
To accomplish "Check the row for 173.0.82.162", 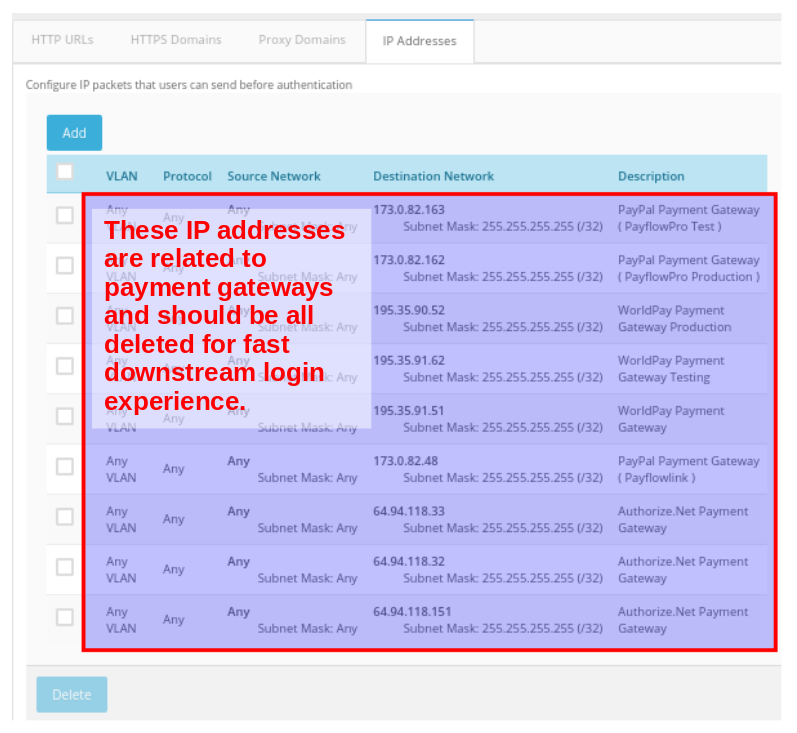I will pyautogui.click(x=65, y=265).
